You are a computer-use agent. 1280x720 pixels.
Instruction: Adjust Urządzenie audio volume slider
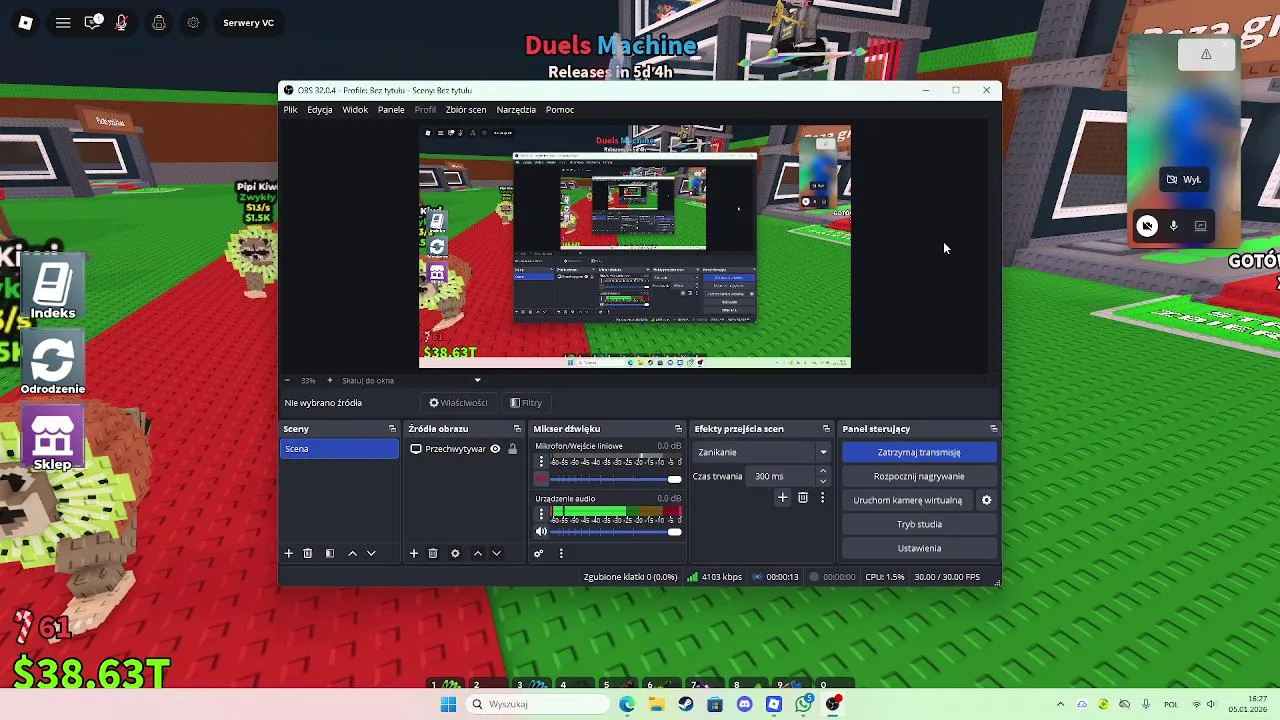[x=616, y=532]
